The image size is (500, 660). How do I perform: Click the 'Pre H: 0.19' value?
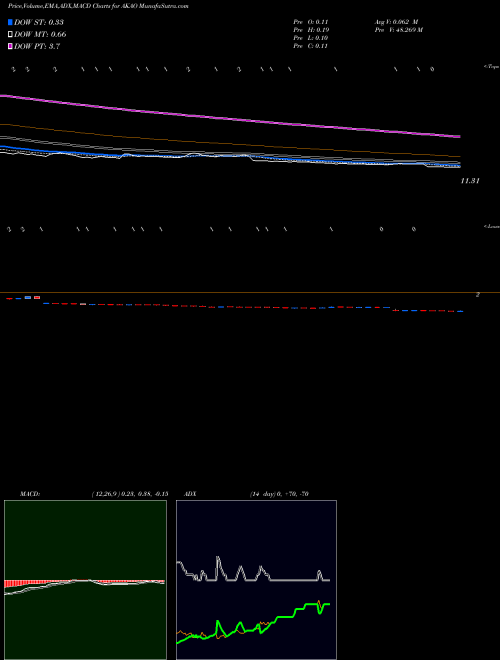(311, 30)
